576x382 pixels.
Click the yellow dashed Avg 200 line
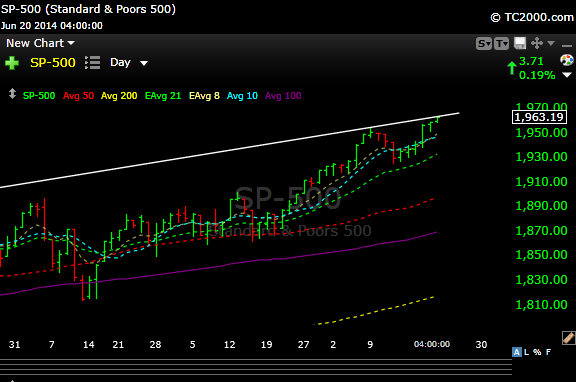click(375, 311)
